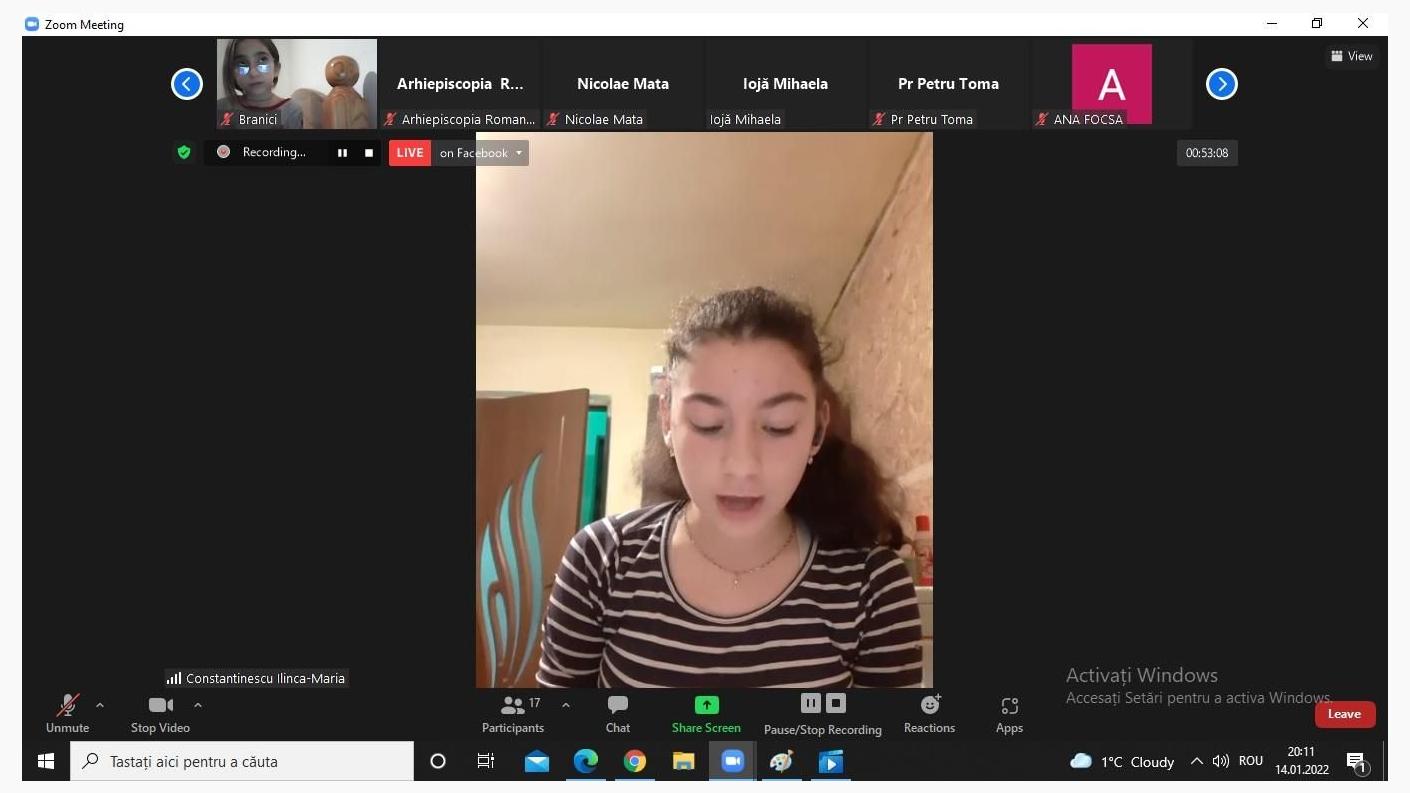The image size is (1410, 793).
Task: Expand video options arrow beside Stop Video
Action: (198, 705)
